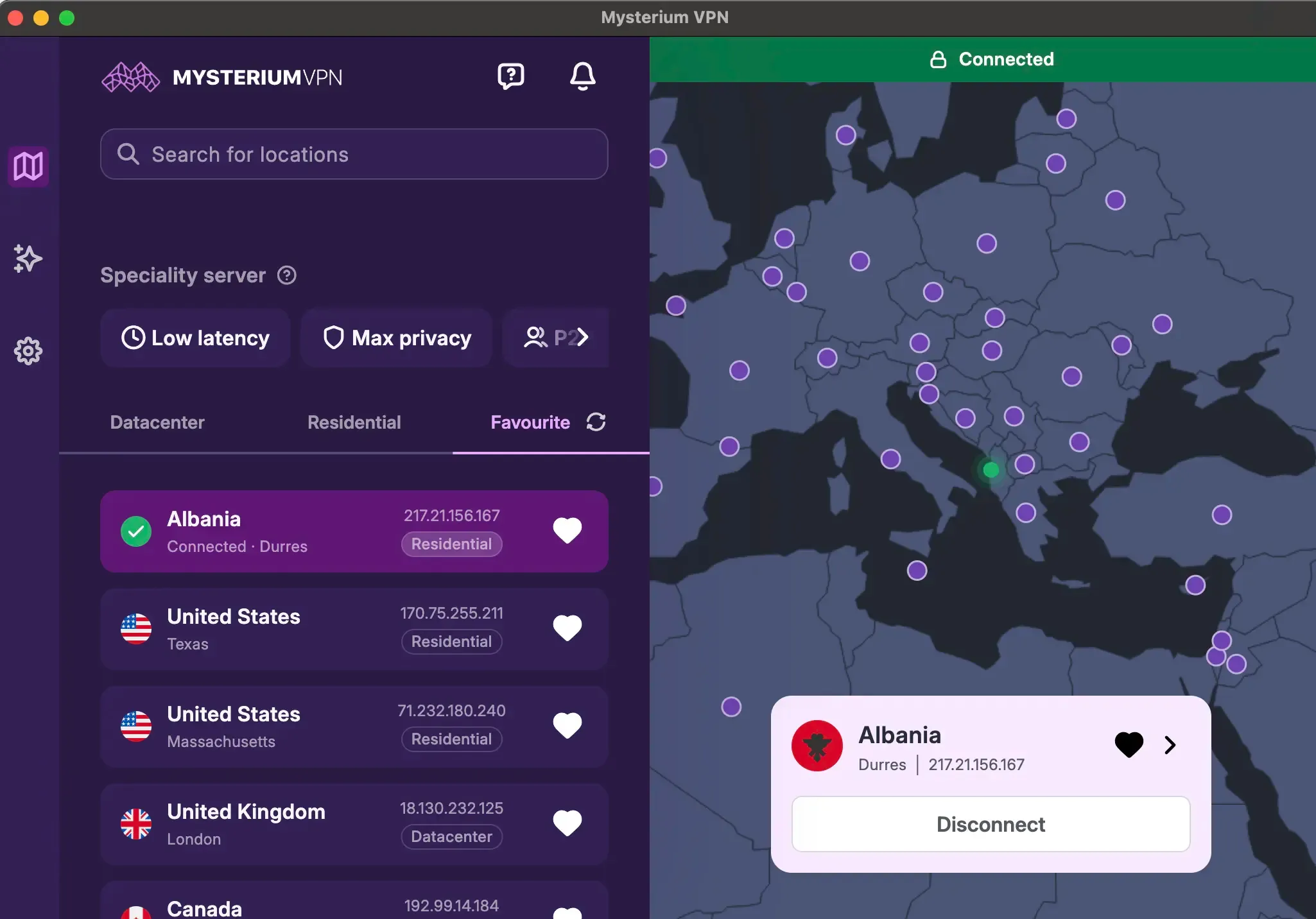Select the Albania Durres server row
The width and height of the screenshot is (1316, 919).
click(x=354, y=531)
